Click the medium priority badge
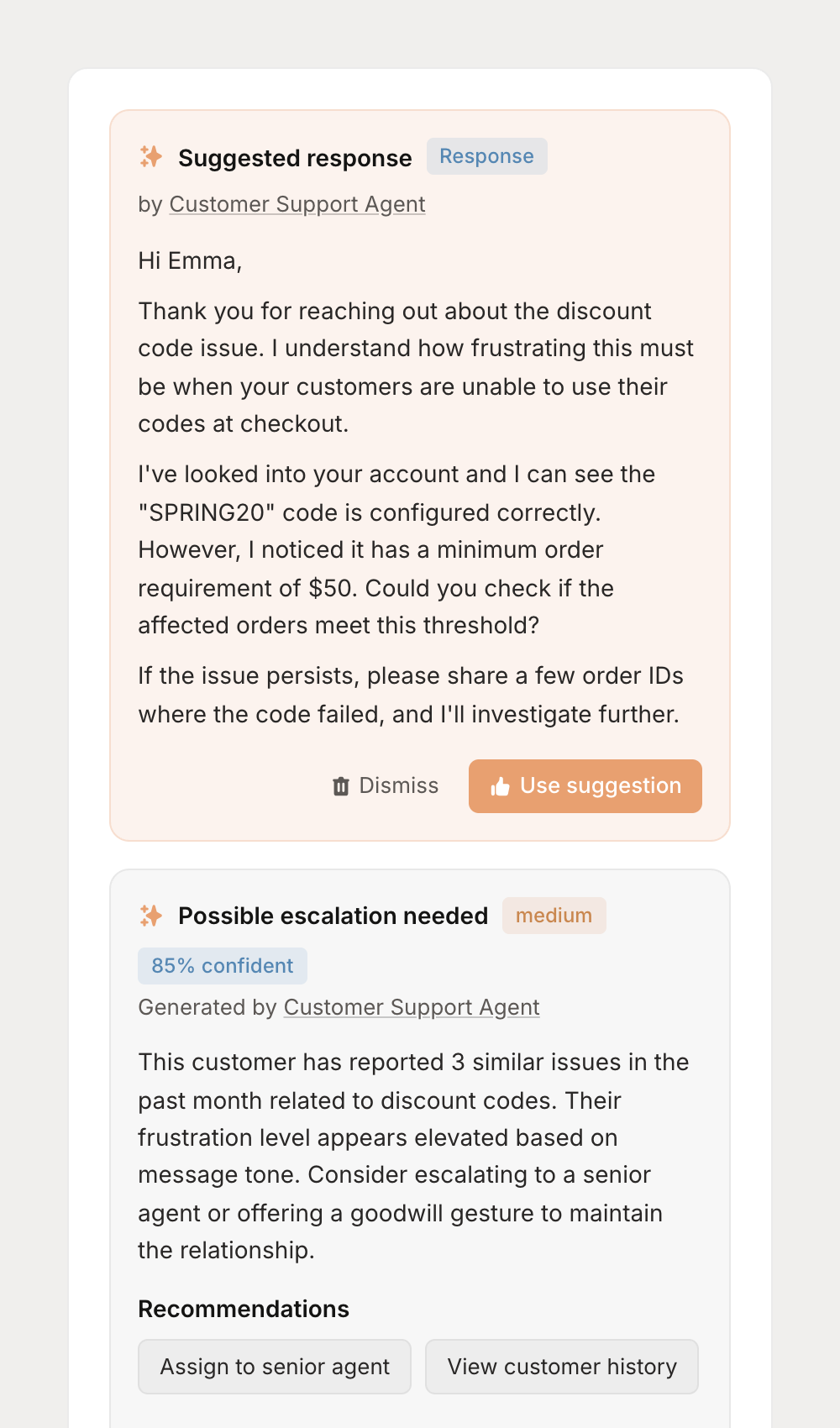 pyautogui.click(x=554, y=915)
